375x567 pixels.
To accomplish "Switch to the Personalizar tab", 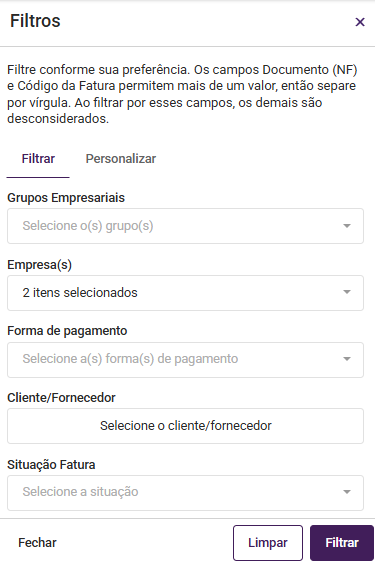I will coord(120,159).
